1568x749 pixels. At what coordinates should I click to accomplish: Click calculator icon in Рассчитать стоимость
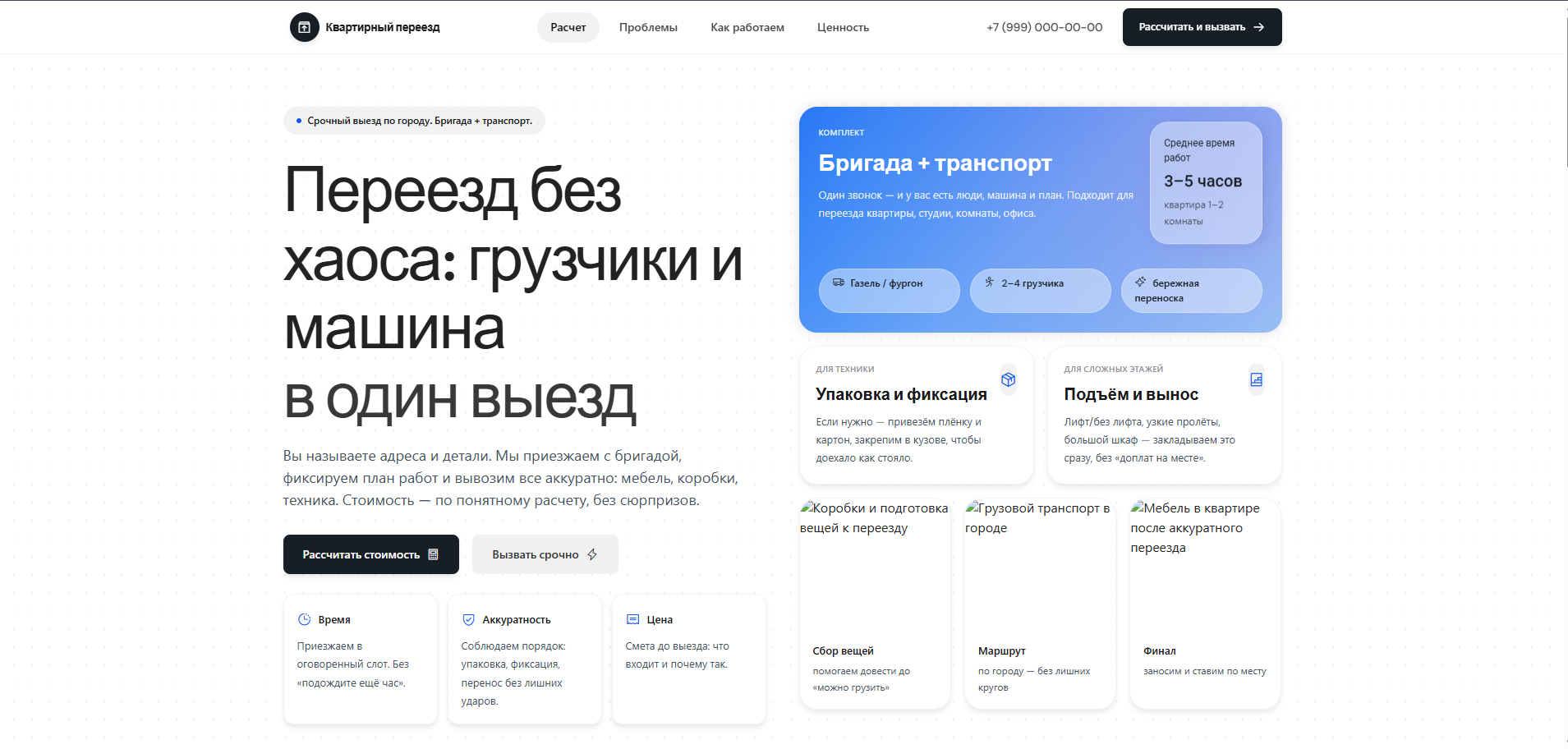pos(433,554)
